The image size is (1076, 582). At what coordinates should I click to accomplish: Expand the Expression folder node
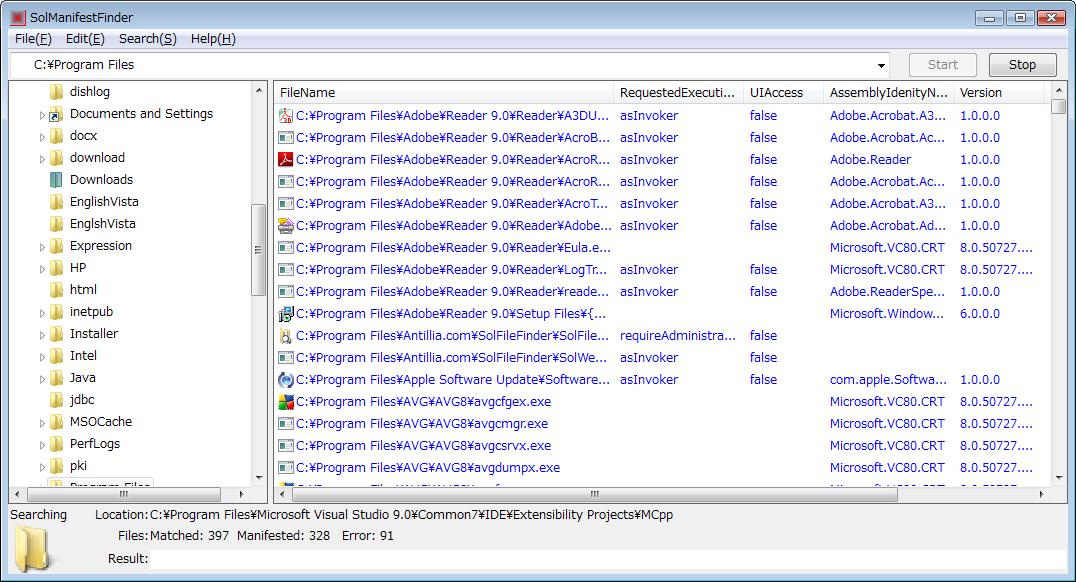point(42,246)
